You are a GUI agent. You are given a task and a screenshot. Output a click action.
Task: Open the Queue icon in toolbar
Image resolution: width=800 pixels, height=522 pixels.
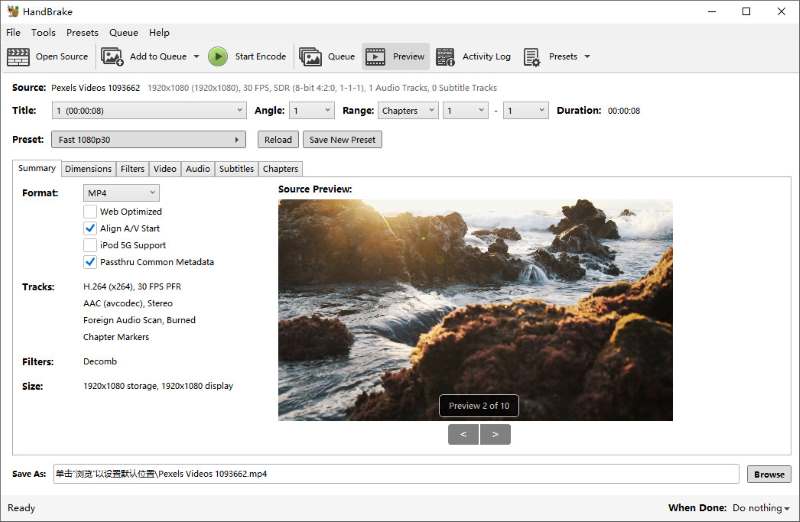[x=310, y=57]
